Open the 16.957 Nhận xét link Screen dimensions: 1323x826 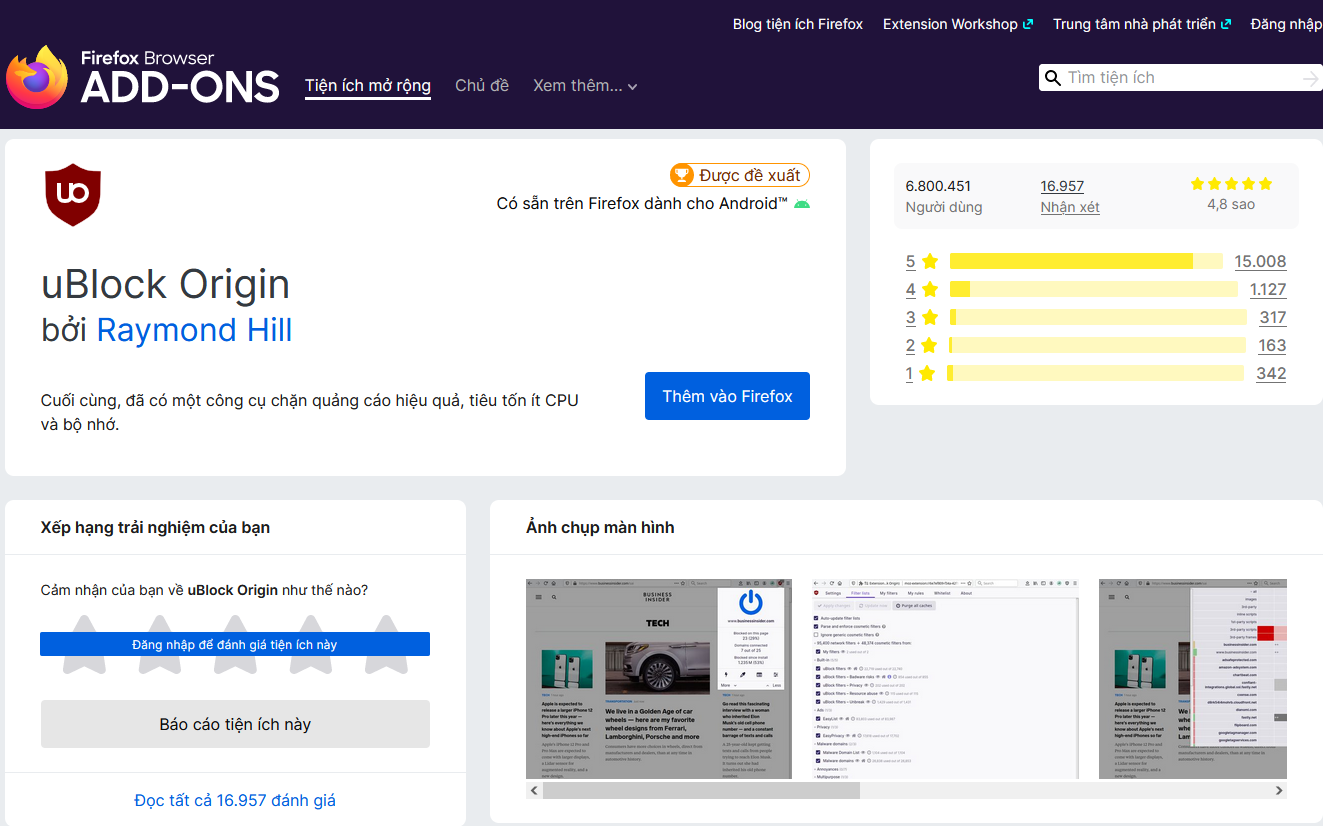(x=1069, y=196)
